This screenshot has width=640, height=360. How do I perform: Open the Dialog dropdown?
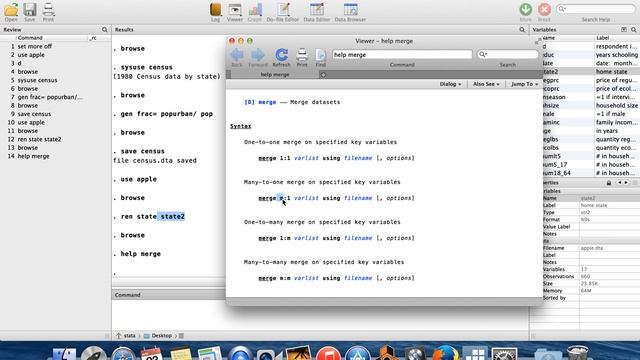450,84
